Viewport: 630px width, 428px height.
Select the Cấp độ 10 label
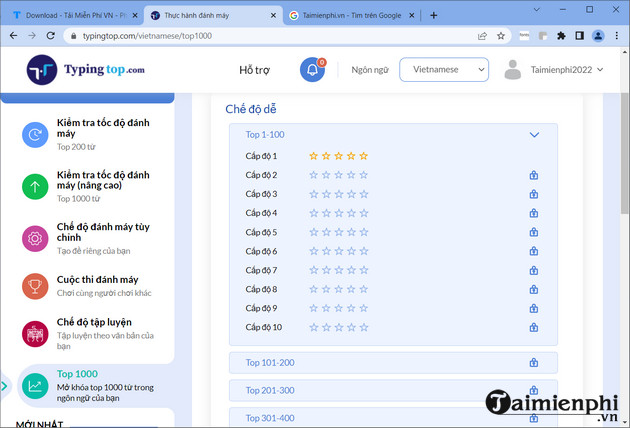(x=264, y=328)
